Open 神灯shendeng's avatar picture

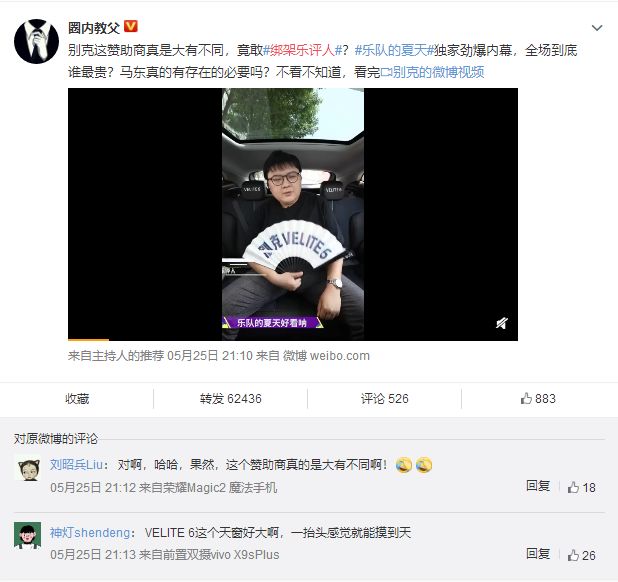pos(28,536)
